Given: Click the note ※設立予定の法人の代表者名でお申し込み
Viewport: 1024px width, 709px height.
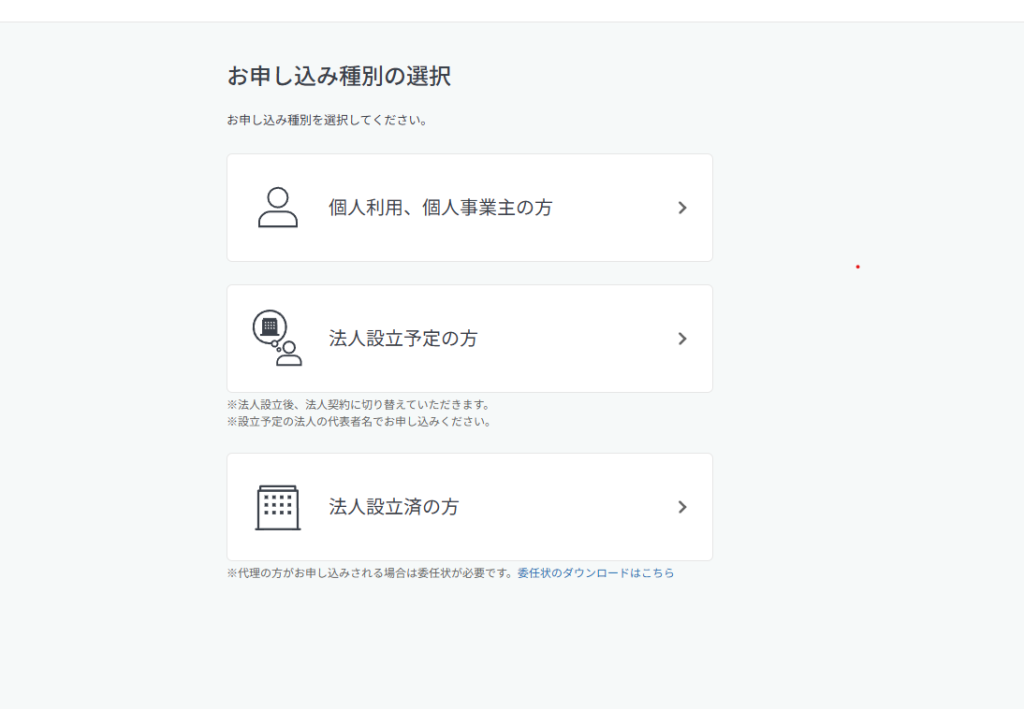Looking at the screenshot, I should [x=358, y=422].
